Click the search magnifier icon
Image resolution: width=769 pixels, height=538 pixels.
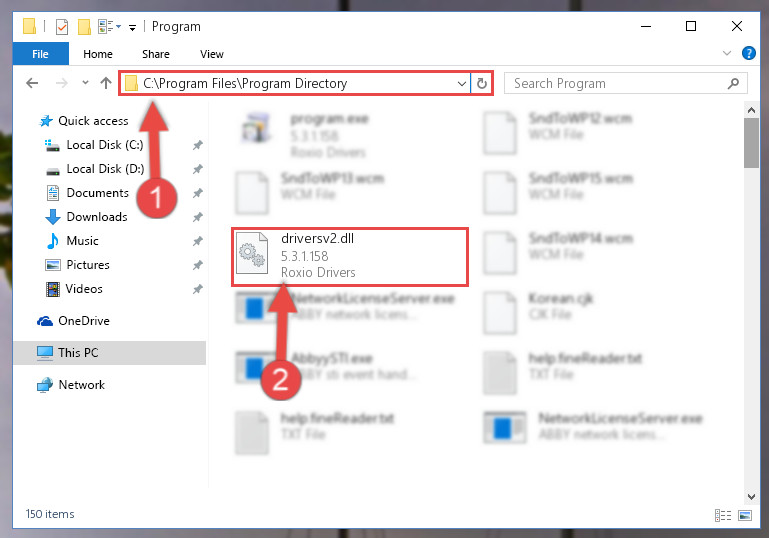[733, 83]
